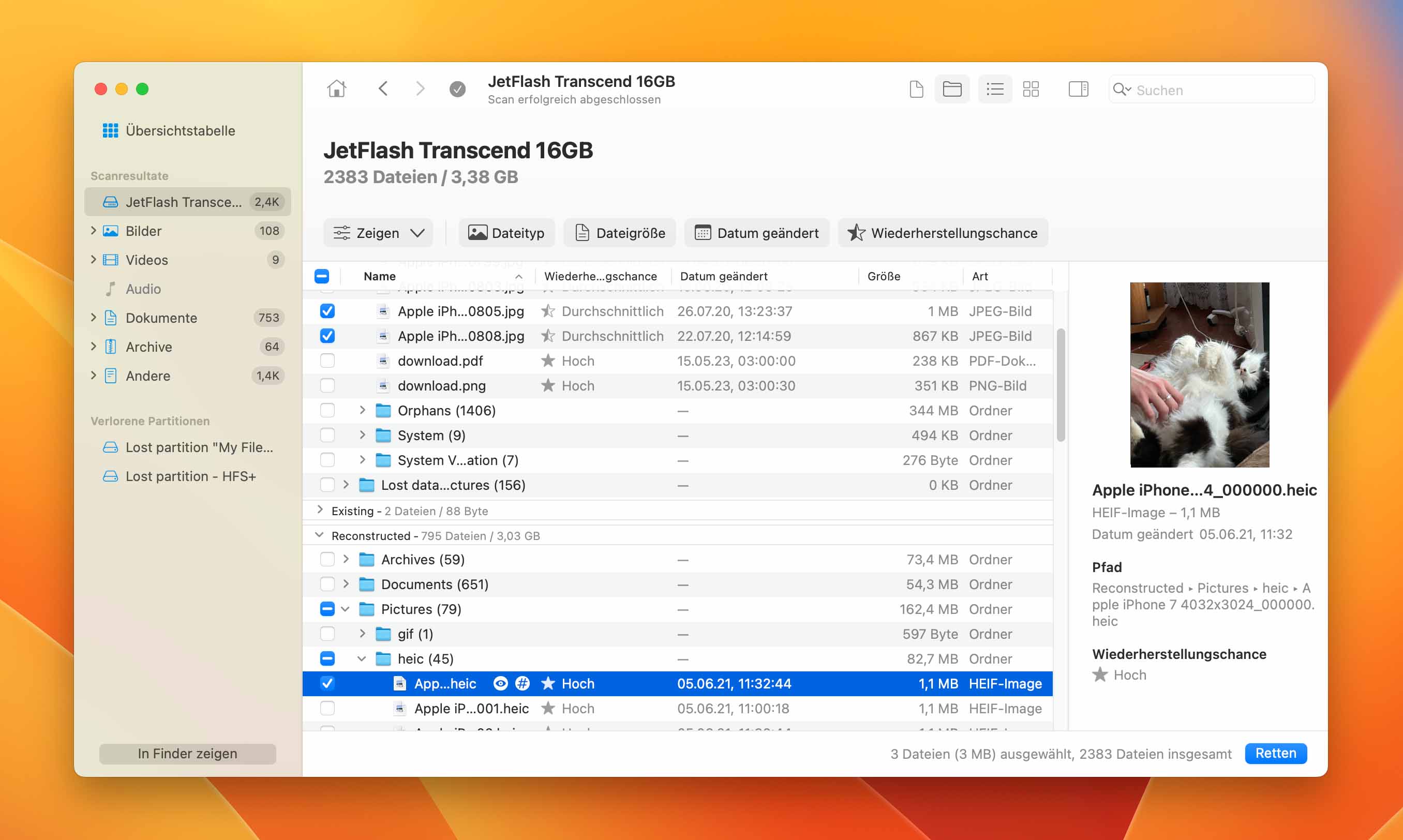Toggle the select-all checkbox in header
This screenshot has height=840, width=1403.
click(x=321, y=276)
